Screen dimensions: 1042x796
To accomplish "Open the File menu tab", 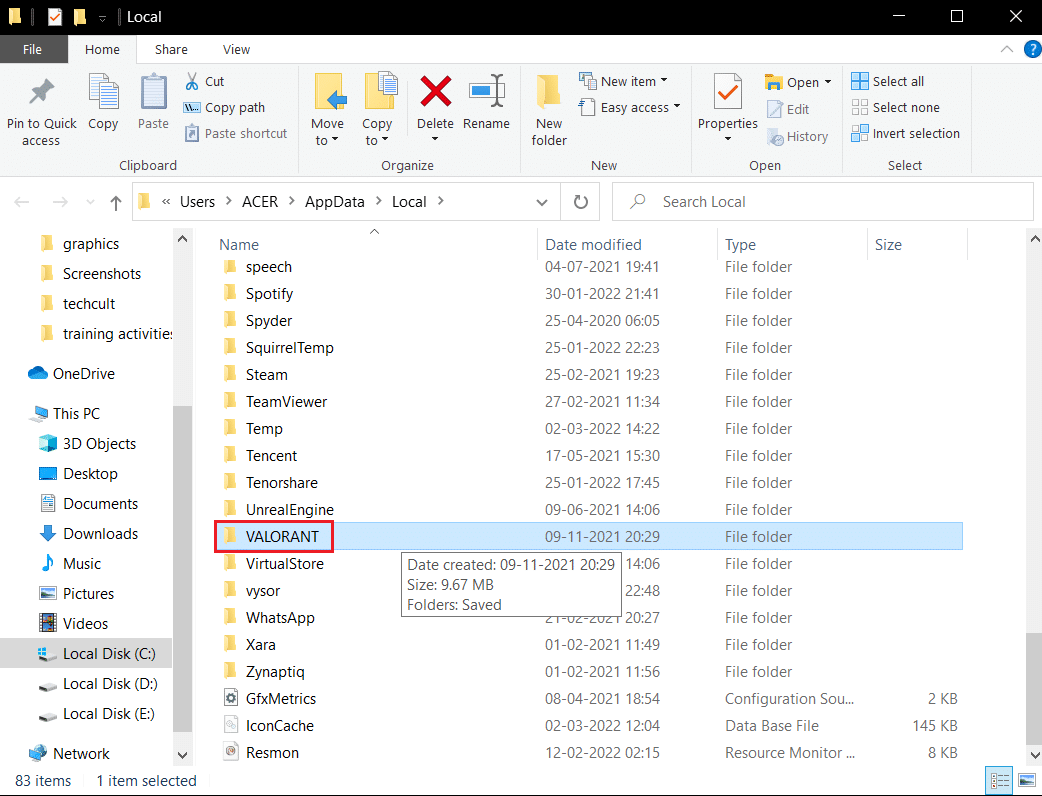I will [33, 49].
